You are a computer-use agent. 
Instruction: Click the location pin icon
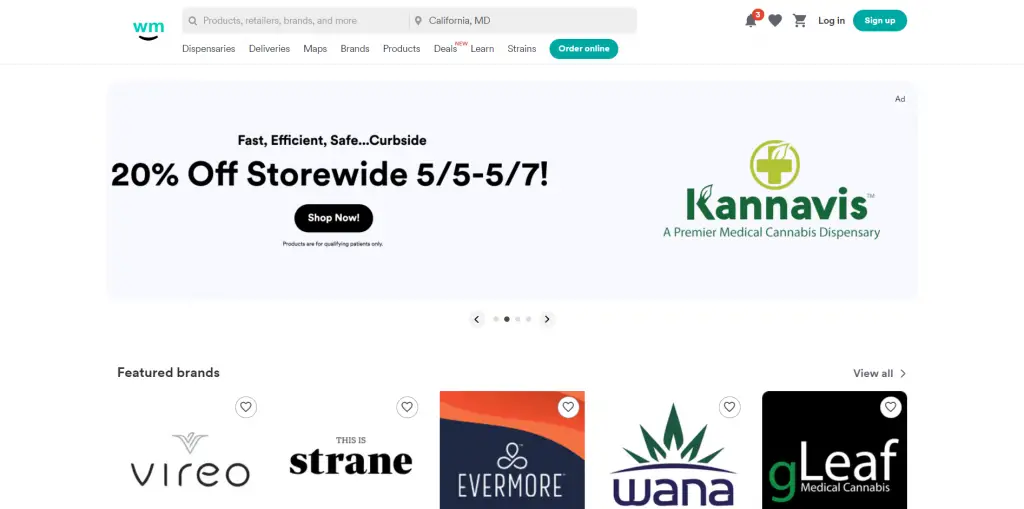[418, 21]
